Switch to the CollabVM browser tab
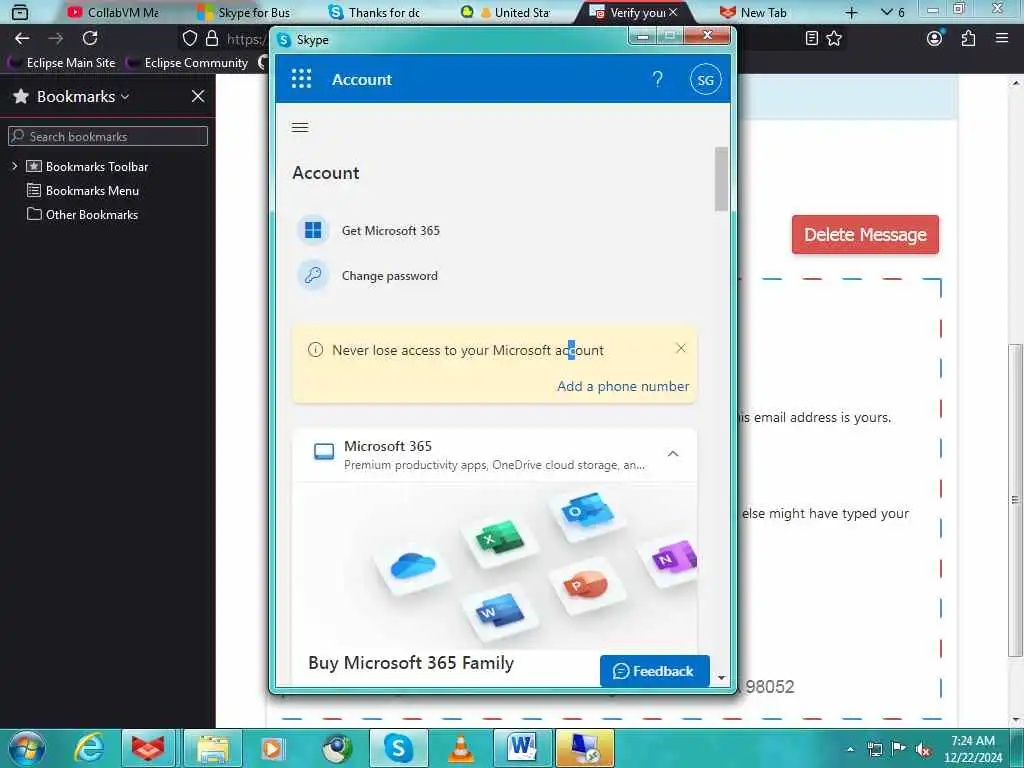This screenshot has height=768, width=1024. pyautogui.click(x=112, y=12)
